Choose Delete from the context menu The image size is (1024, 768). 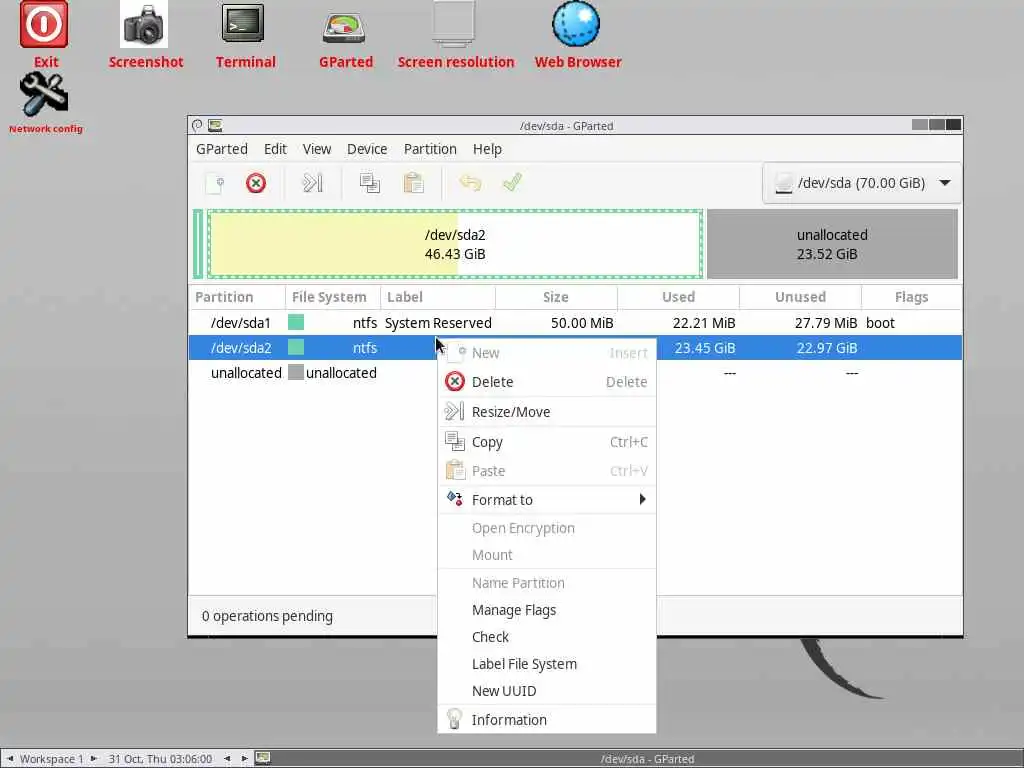pos(547,382)
